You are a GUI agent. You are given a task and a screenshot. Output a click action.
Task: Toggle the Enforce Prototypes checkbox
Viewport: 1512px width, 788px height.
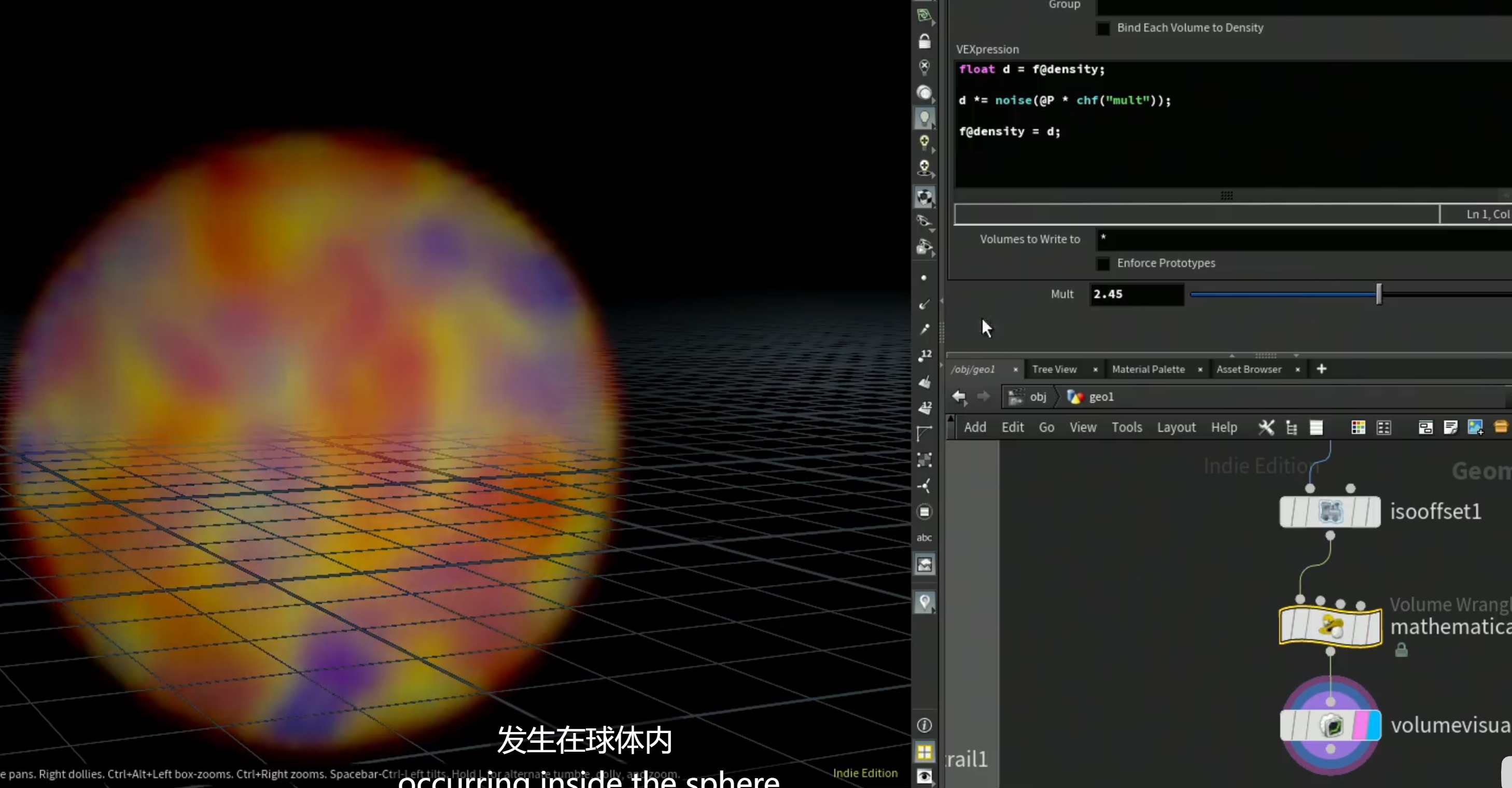[1103, 263]
